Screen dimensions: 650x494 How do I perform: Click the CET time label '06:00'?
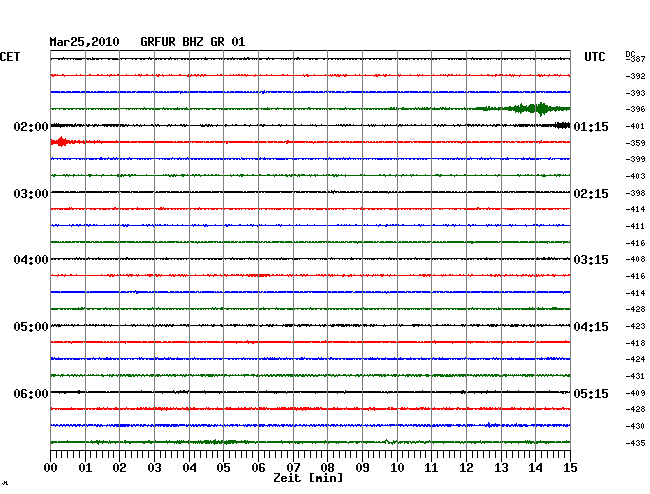31,394
